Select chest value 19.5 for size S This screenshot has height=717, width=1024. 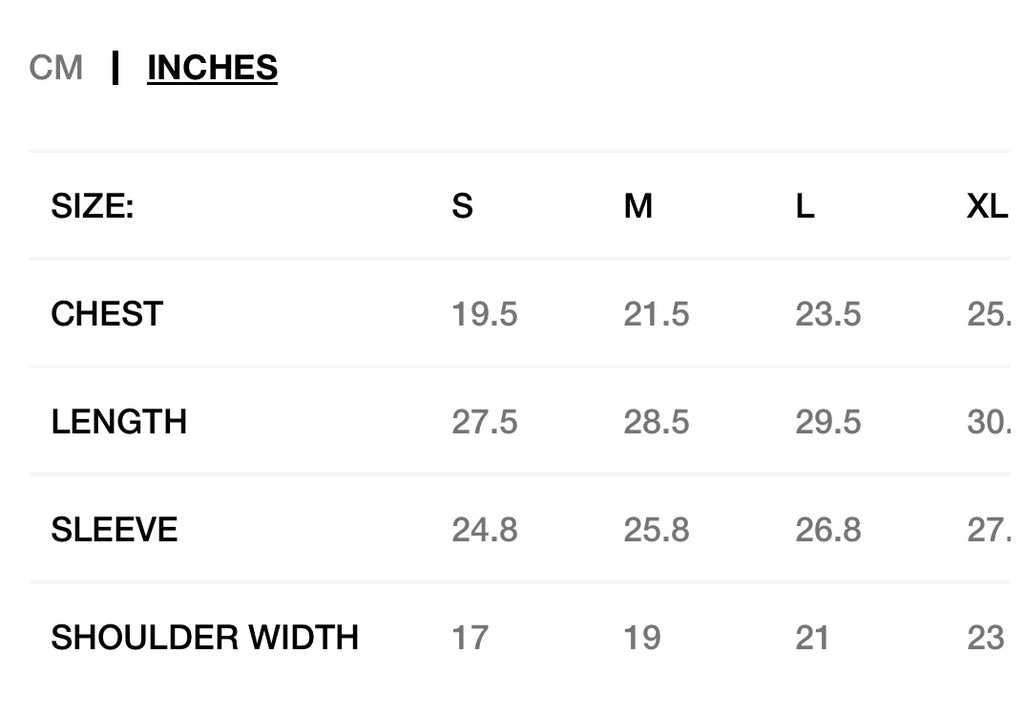pyautogui.click(x=485, y=314)
